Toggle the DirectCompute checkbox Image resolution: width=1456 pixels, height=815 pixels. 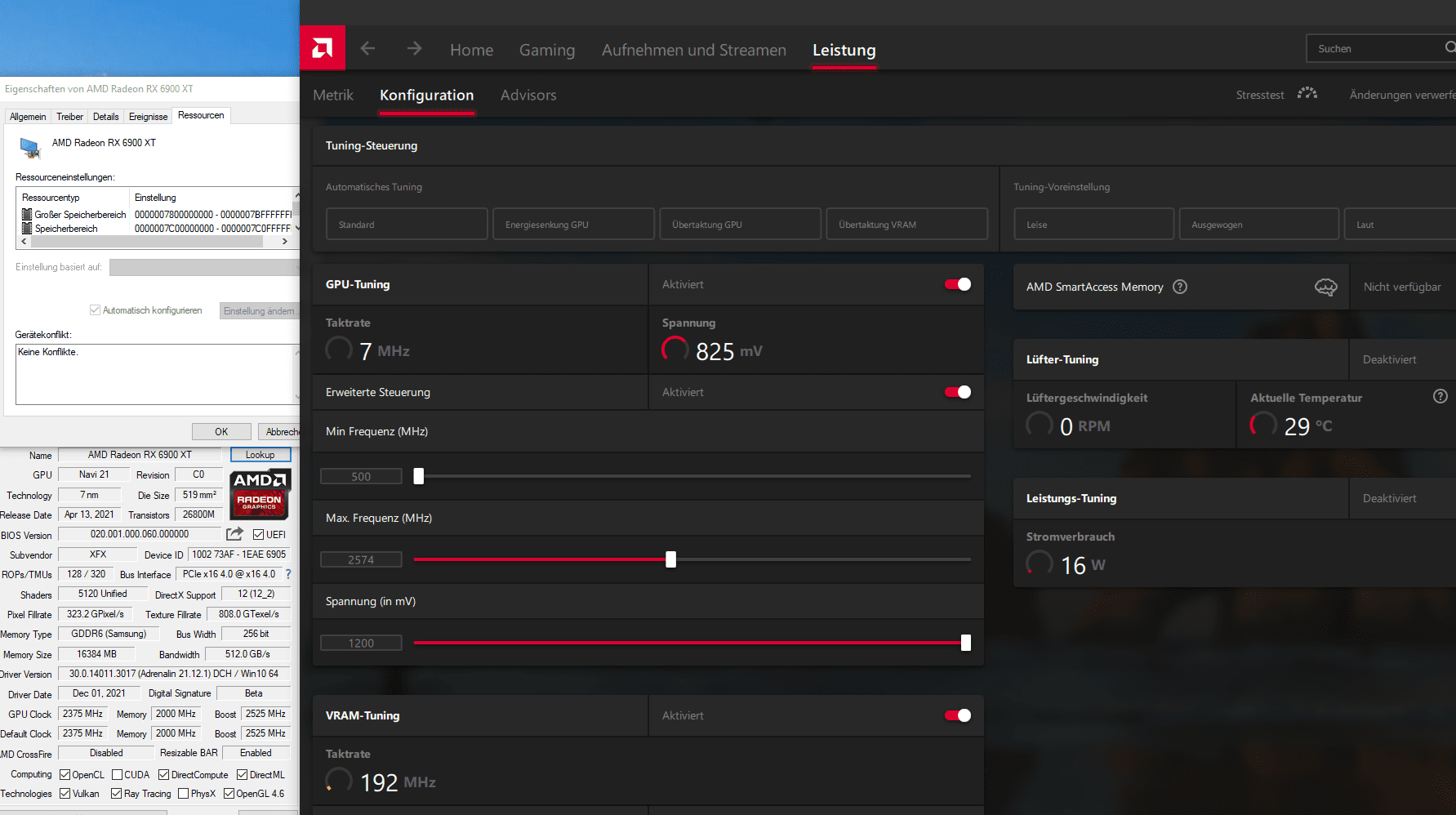[x=163, y=775]
